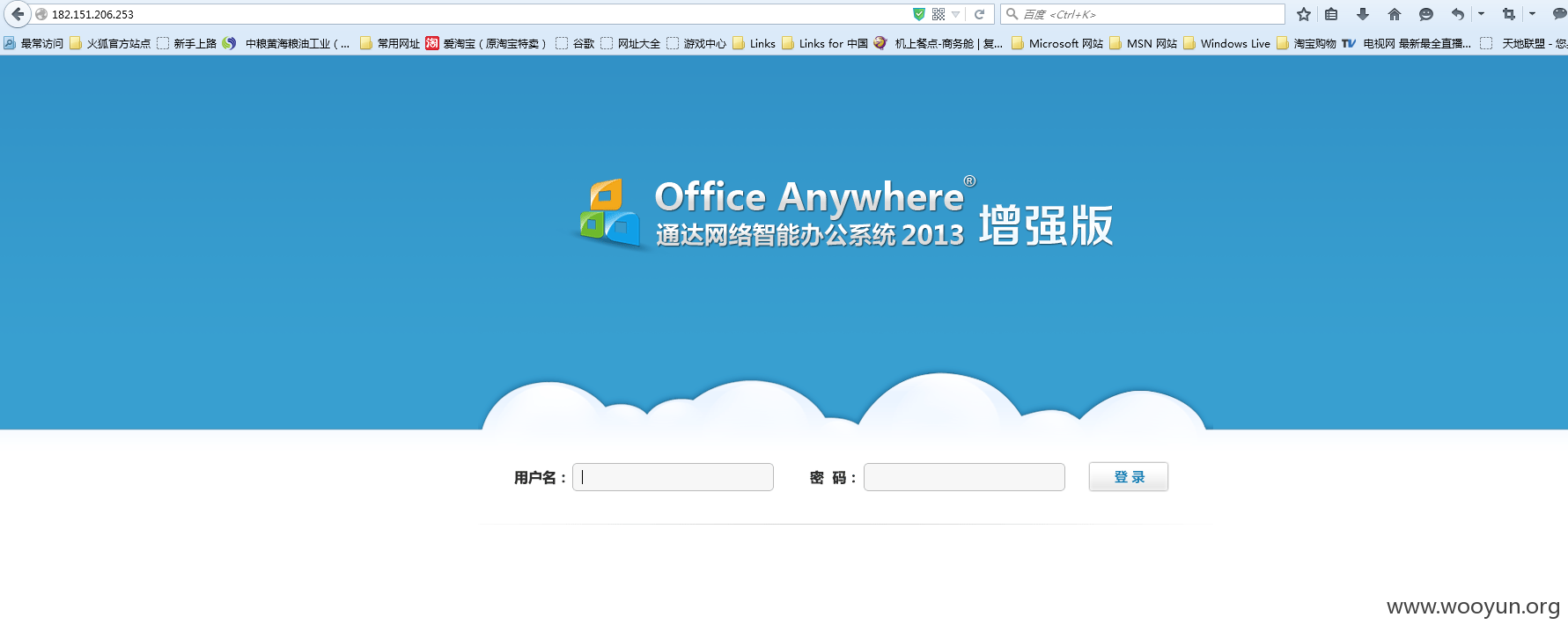Click the 用户名 username input field
1568x632 pixels.
tap(673, 477)
